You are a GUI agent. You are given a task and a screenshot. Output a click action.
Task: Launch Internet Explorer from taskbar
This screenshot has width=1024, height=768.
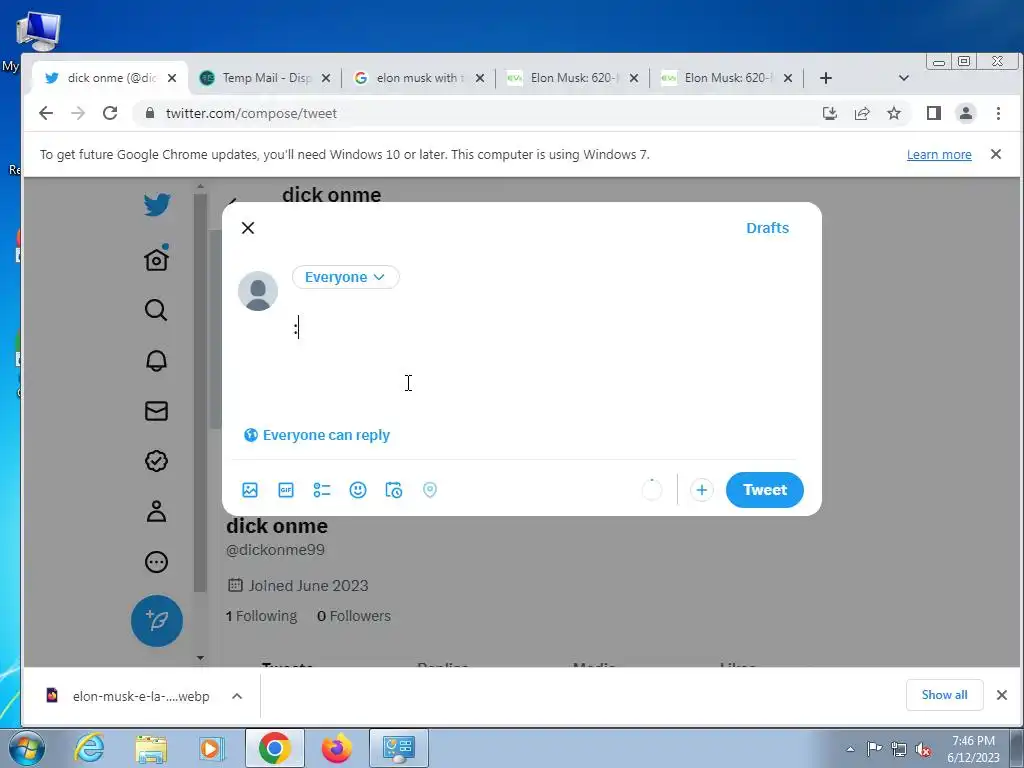coord(89,748)
